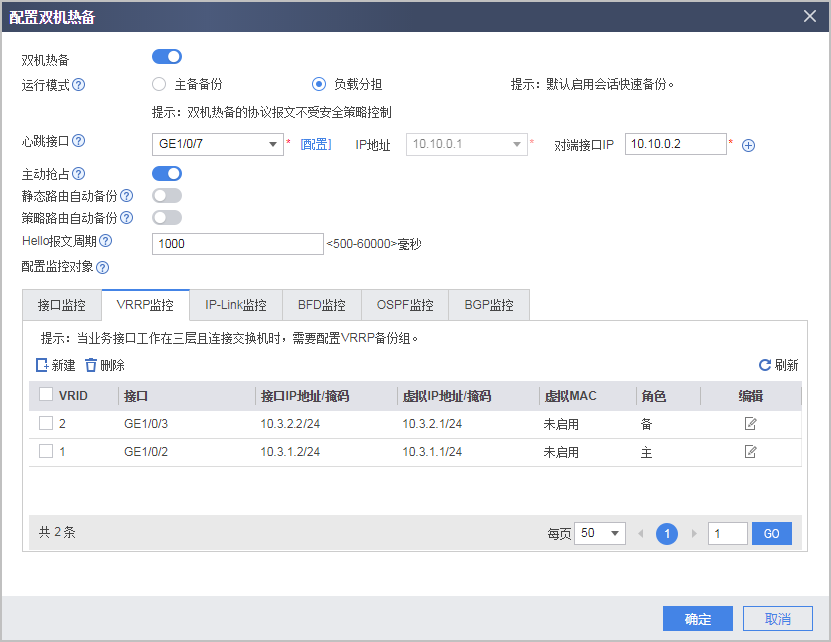Open help icon next to 配置监控对象
Image resolution: width=831 pixels, height=642 pixels.
coord(102,267)
